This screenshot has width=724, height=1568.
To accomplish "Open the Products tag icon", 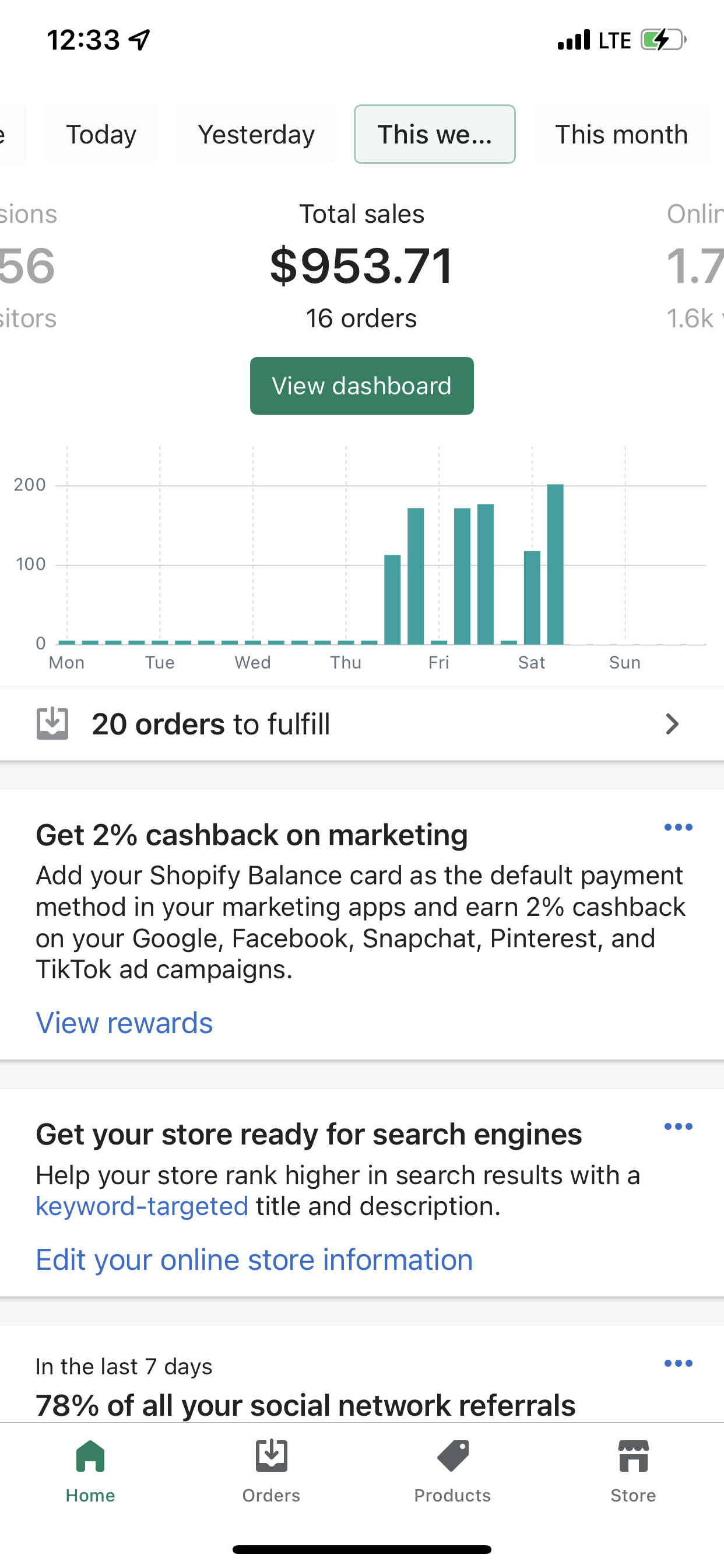I will tap(452, 1456).
